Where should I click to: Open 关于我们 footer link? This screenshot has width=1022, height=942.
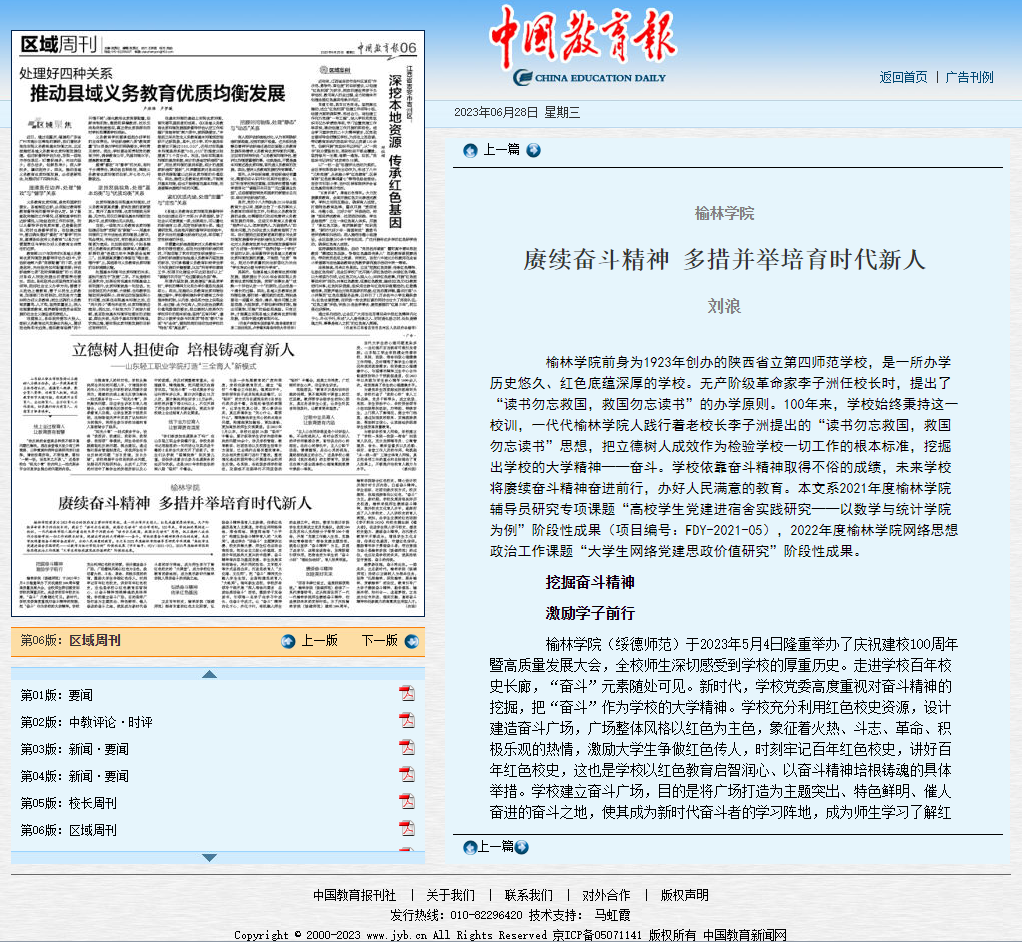tap(450, 895)
